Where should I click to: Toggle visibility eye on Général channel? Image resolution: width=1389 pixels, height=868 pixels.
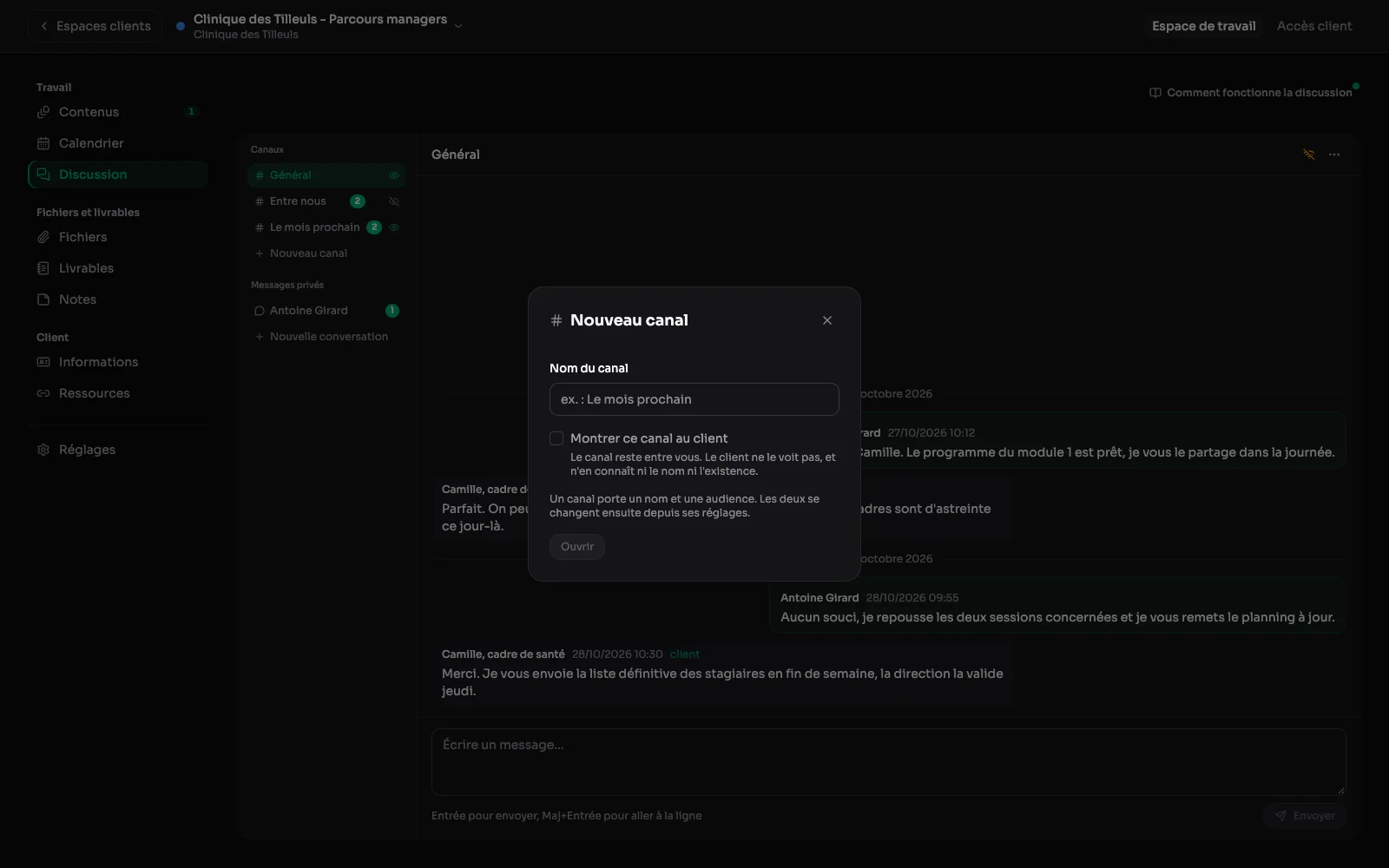coord(394,175)
